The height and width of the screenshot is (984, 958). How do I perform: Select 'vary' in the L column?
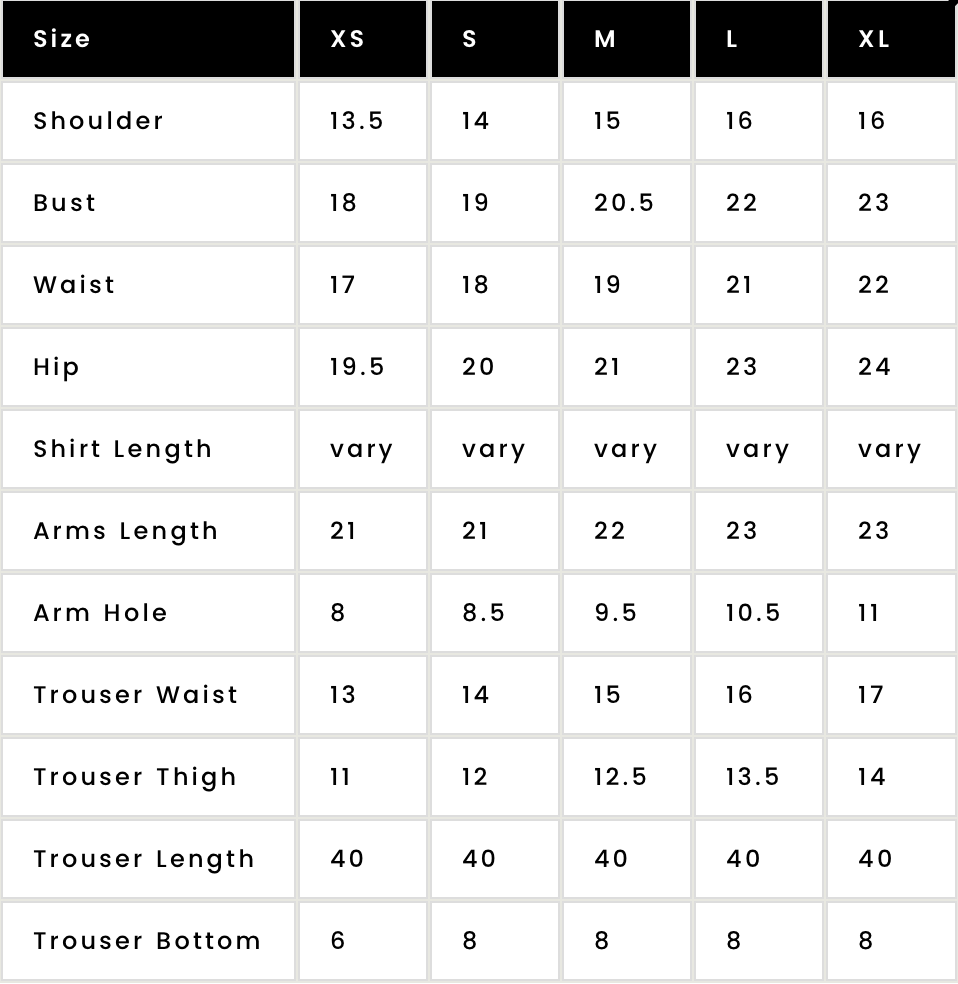[x=758, y=450]
